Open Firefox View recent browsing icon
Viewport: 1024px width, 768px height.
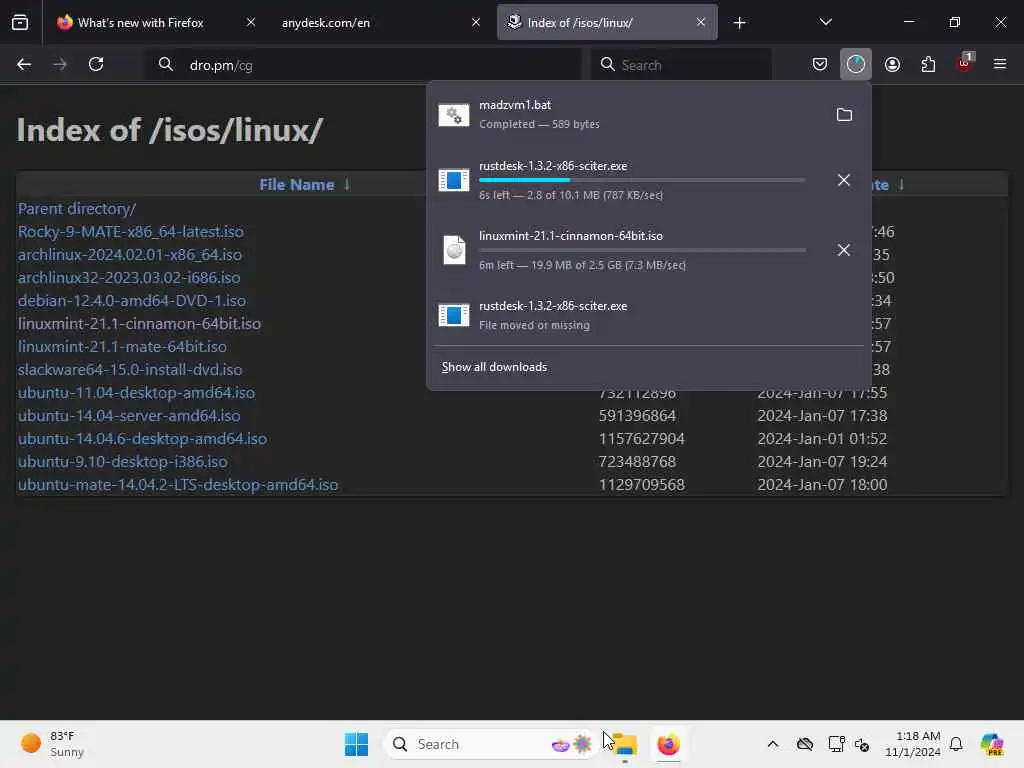pos(20,23)
